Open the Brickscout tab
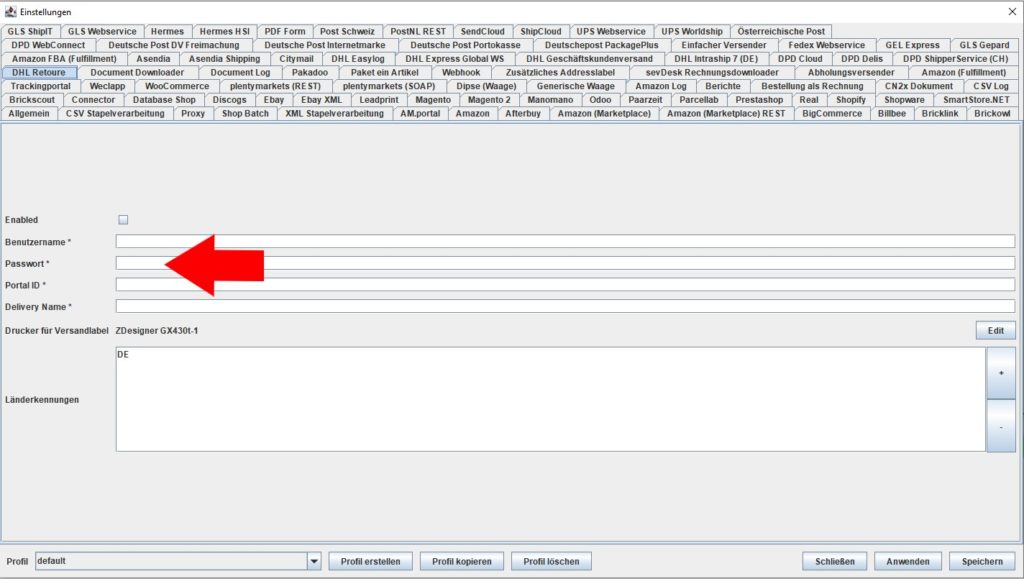The height and width of the screenshot is (579, 1024). point(32,100)
